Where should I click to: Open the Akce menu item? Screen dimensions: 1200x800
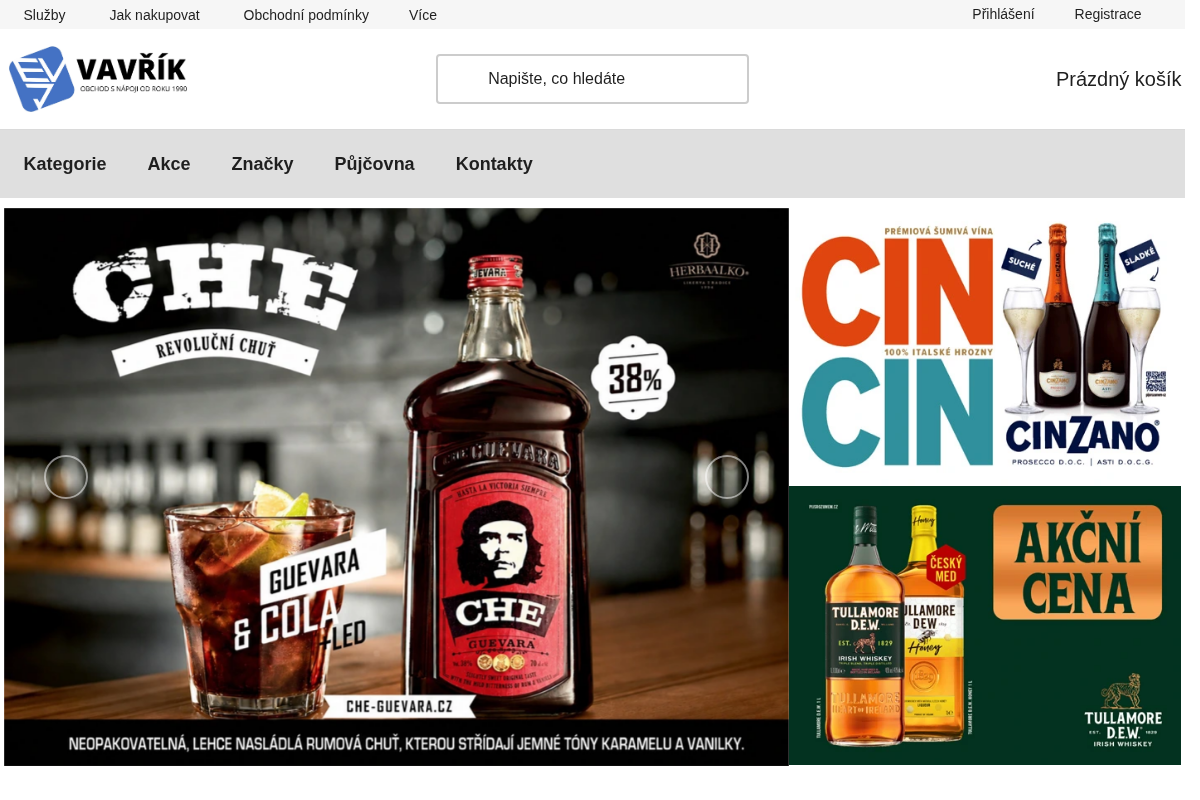click(169, 164)
